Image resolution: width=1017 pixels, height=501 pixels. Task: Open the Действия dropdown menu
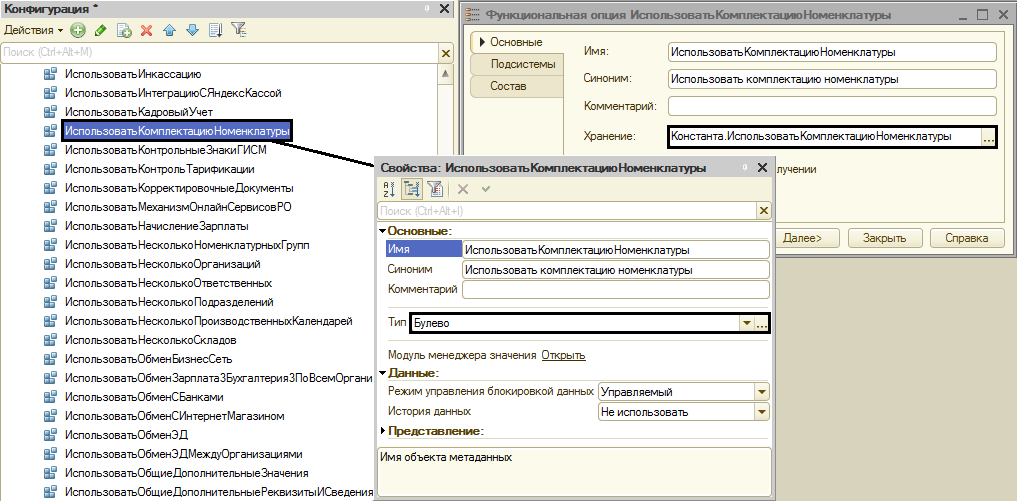pyautogui.click(x=33, y=30)
